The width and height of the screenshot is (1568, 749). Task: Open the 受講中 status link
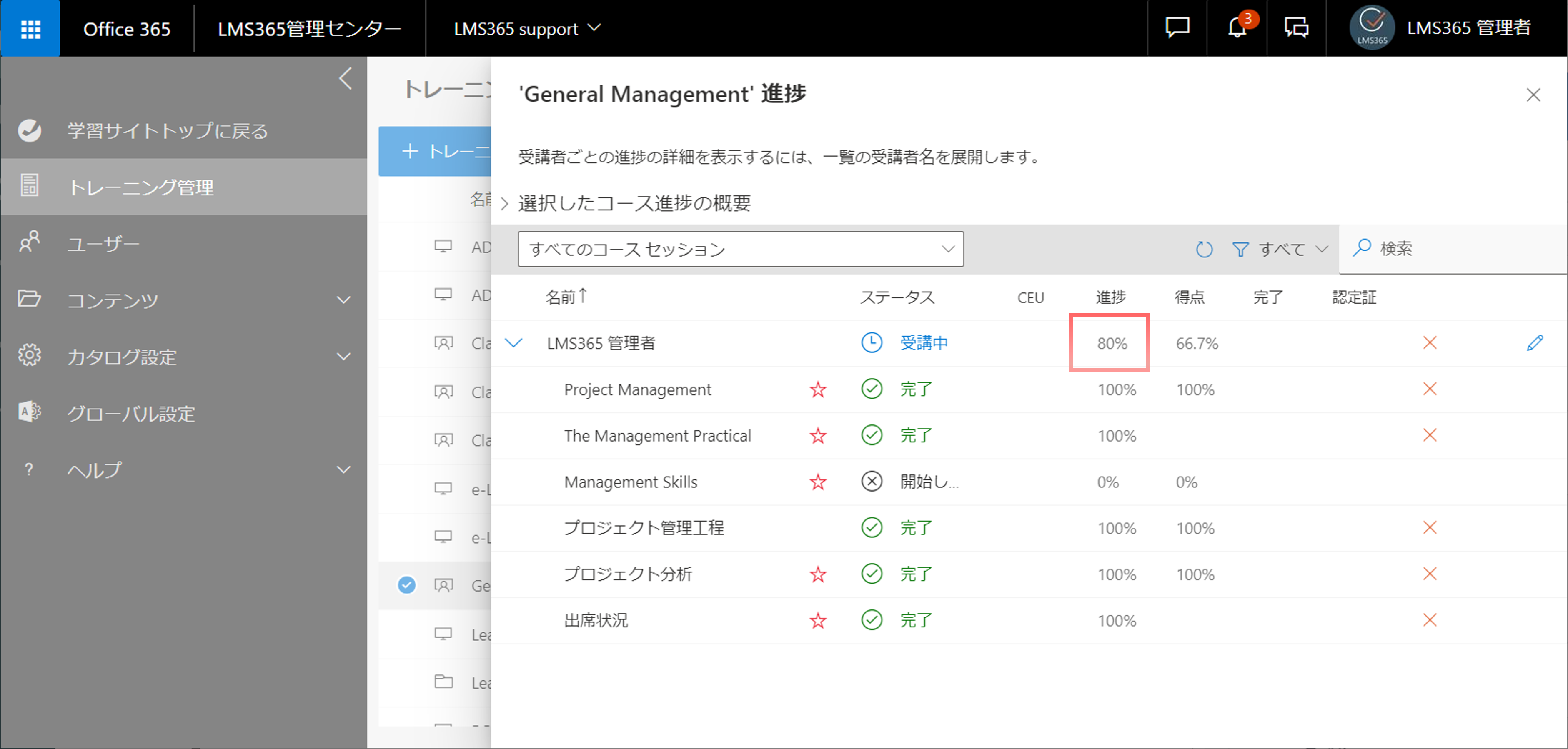coord(924,342)
